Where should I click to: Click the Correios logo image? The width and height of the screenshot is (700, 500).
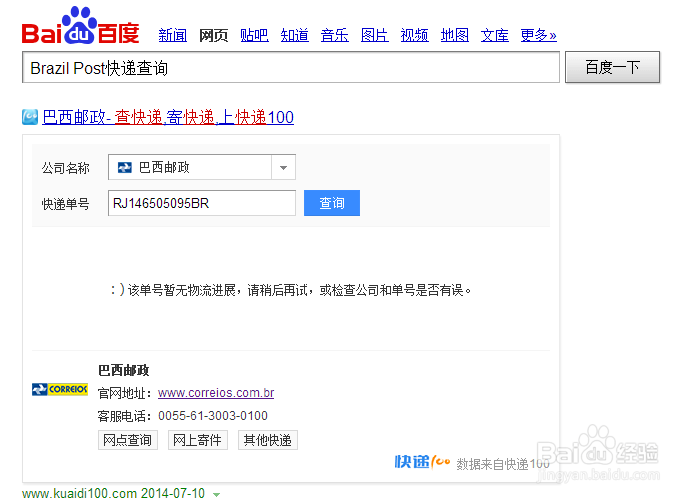60,389
